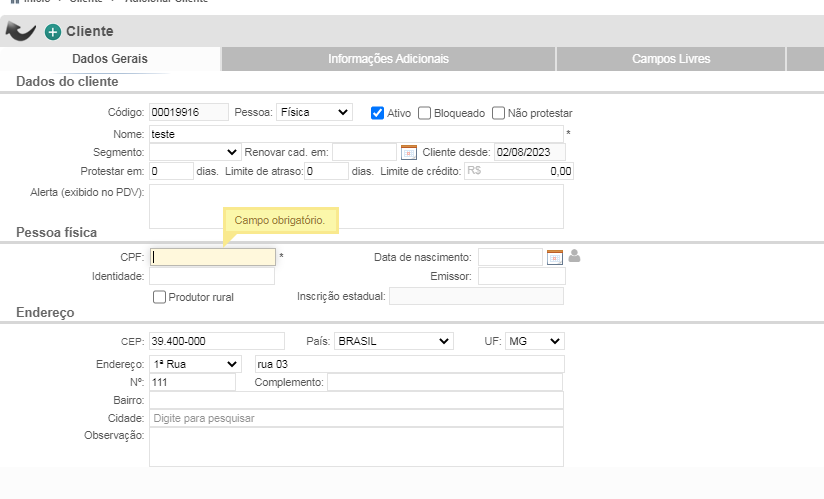Click the person icon beside birth date

(574, 256)
